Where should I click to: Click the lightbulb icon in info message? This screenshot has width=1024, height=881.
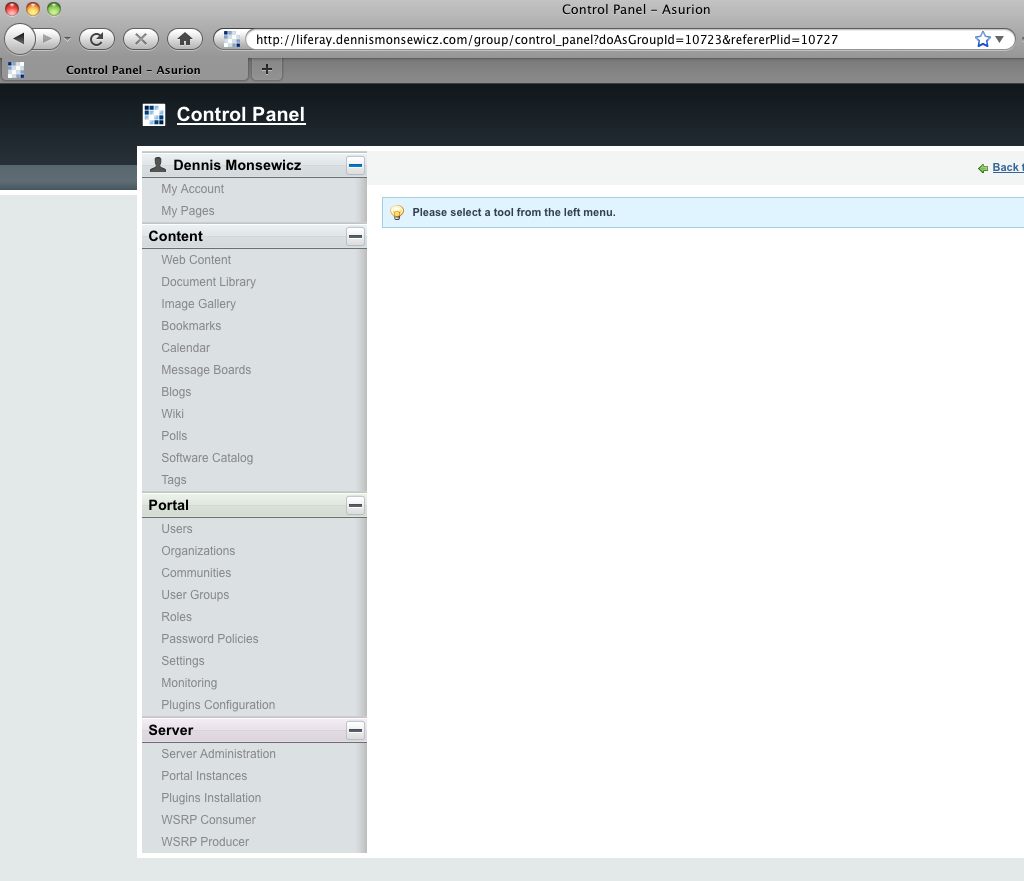pos(397,213)
